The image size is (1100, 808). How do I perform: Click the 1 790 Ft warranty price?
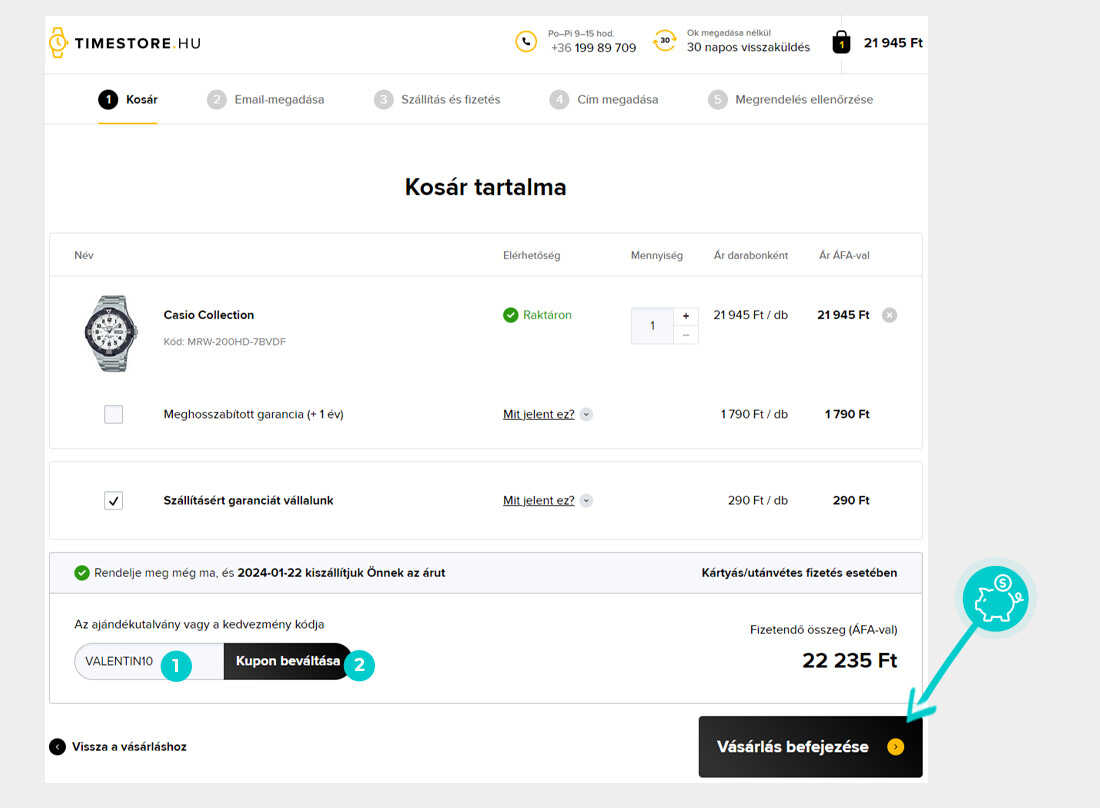[x=847, y=415]
